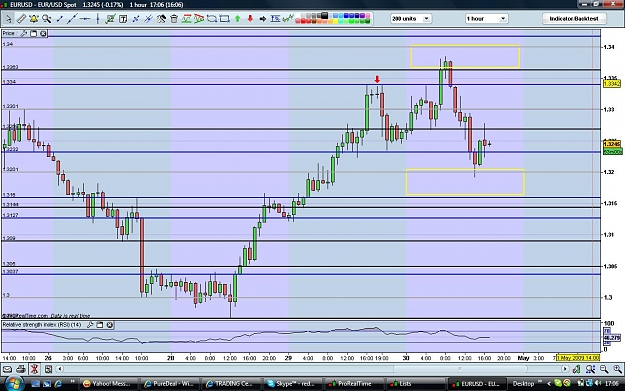
Task: Click the zoom in magnifier in the bottom bar
Action: click(617, 369)
